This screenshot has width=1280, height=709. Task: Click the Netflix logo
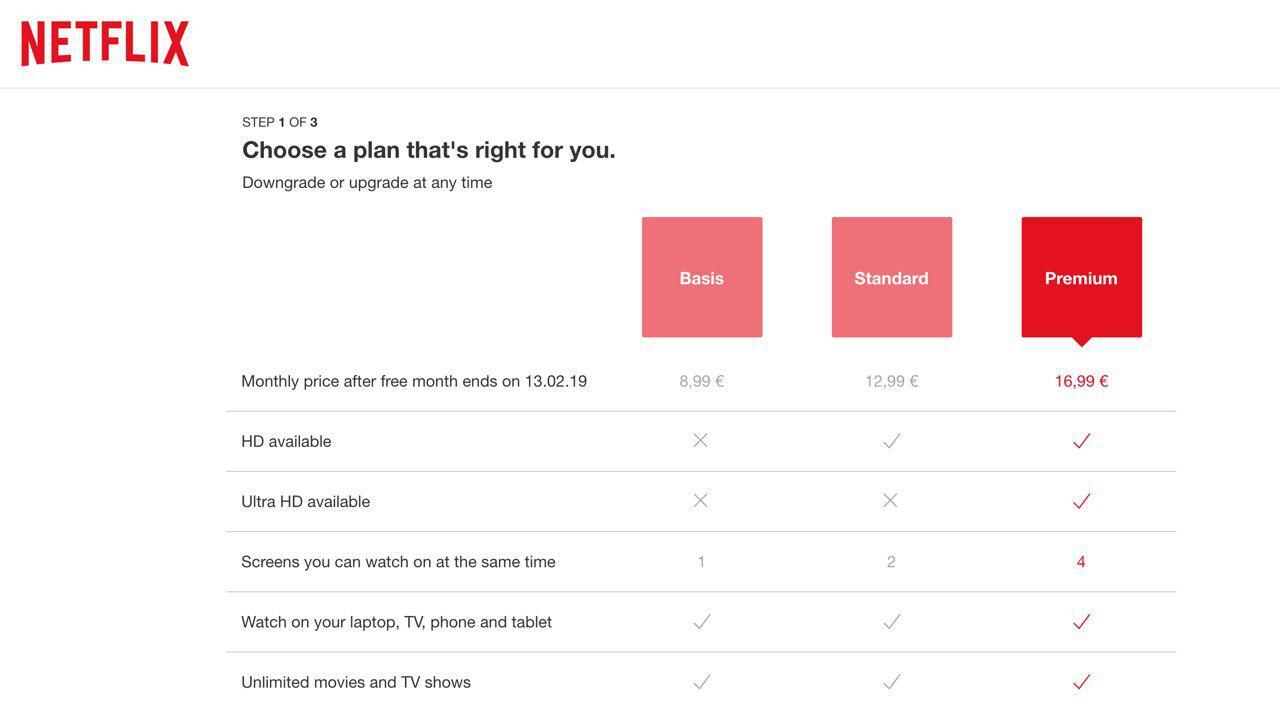[105, 44]
